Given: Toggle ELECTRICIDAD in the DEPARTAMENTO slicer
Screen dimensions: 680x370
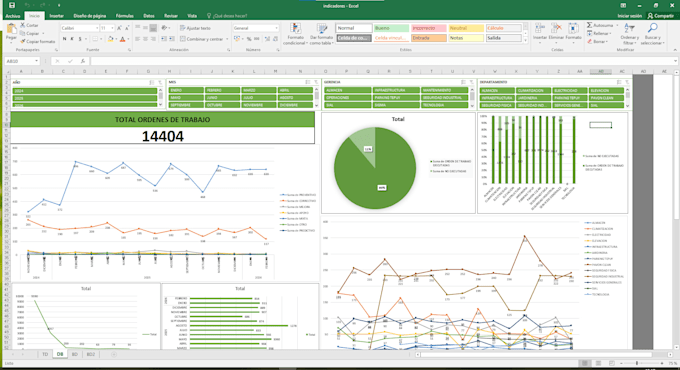Looking at the screenshot, I should pos(569,91).
